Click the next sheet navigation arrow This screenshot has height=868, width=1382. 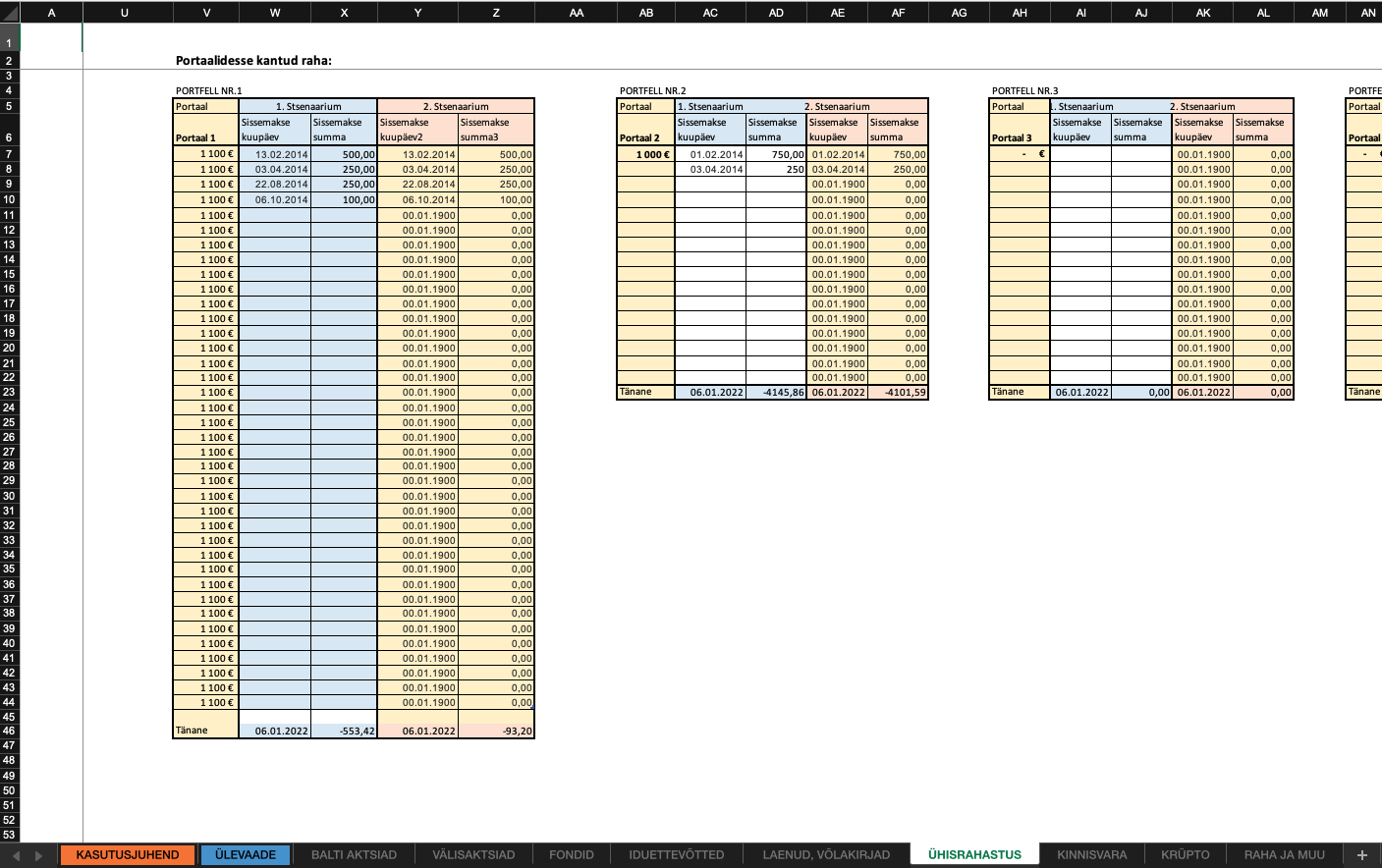pos(38,855)
